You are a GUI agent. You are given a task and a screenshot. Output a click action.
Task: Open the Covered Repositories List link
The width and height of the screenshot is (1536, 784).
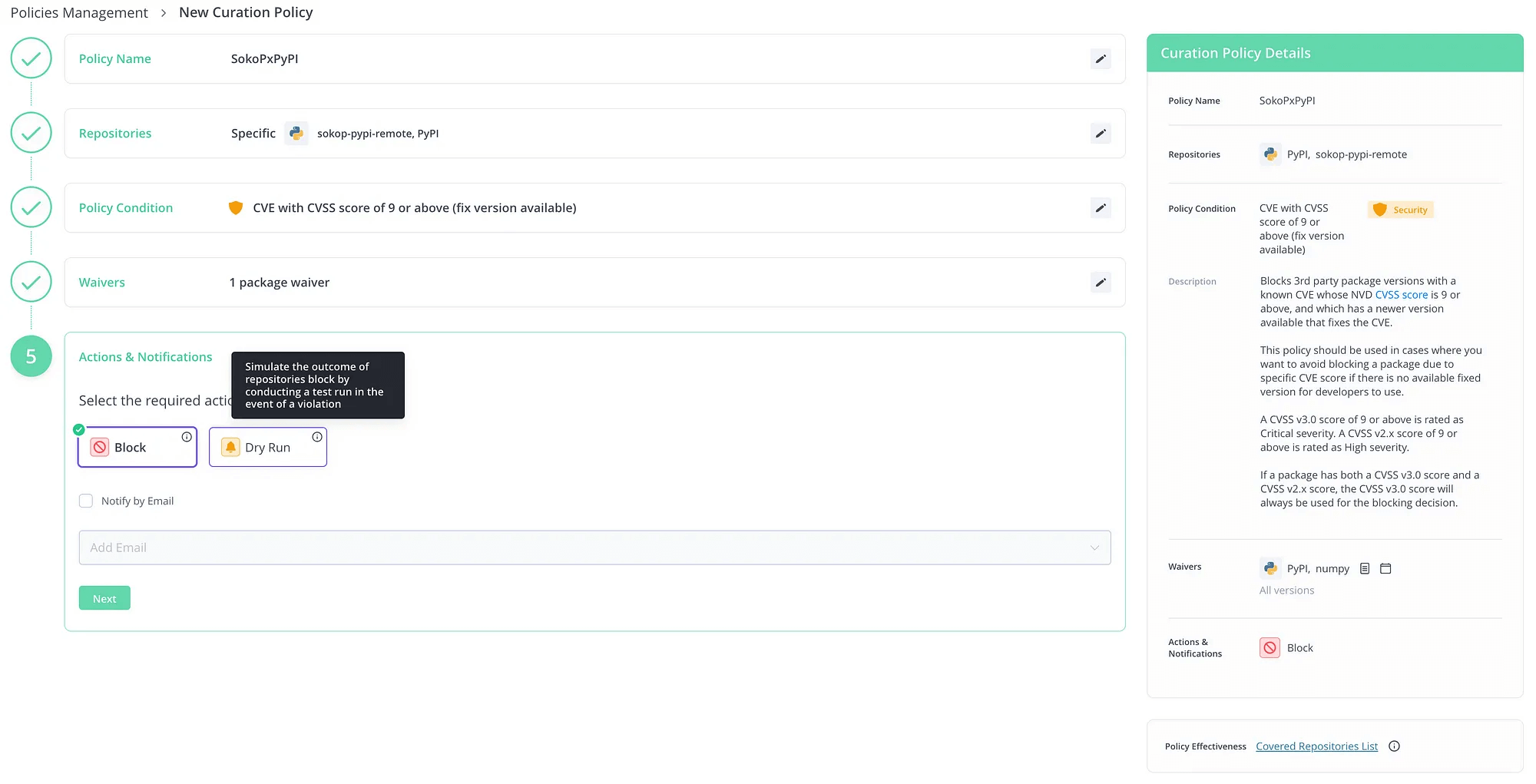[1316, 746]
